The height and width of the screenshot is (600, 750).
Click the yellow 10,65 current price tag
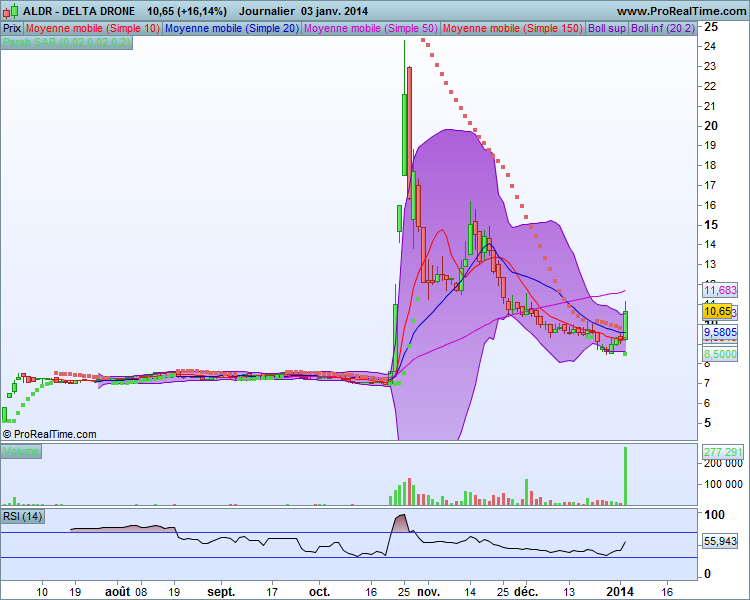(717, 311)
